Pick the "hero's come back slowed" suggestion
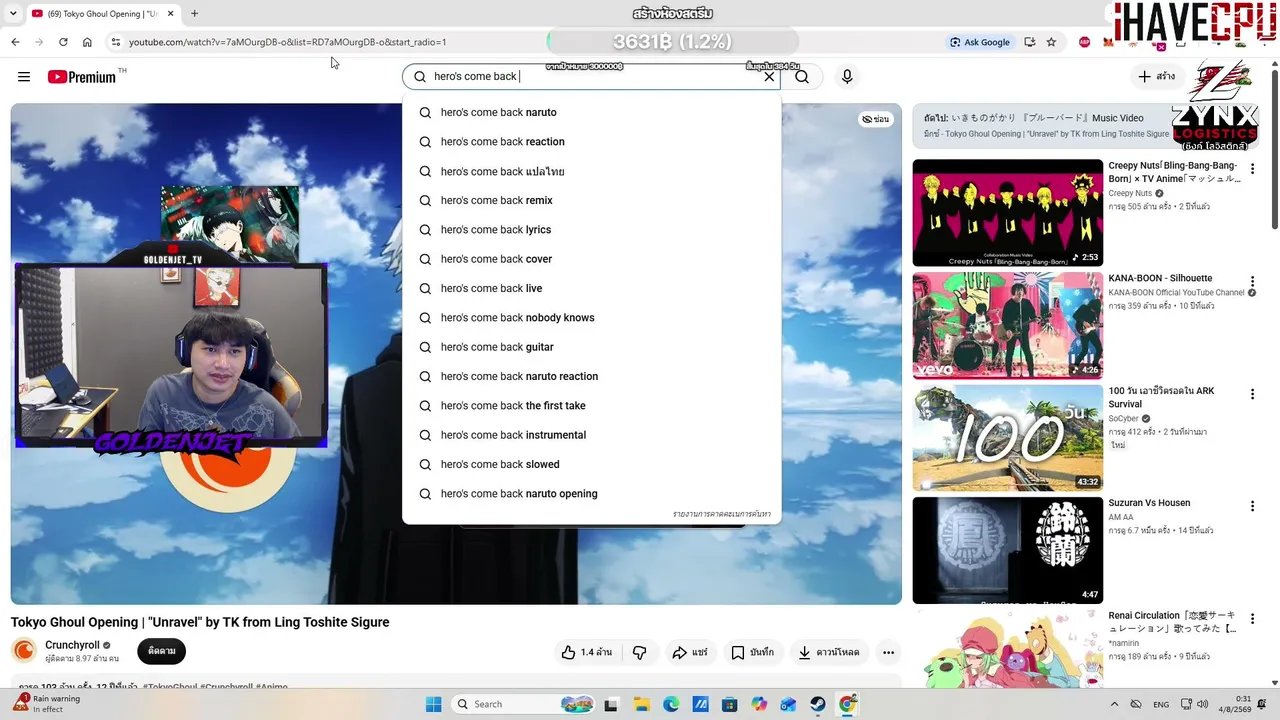Viewport: 1280px width, 720px height. coord(591,464)
